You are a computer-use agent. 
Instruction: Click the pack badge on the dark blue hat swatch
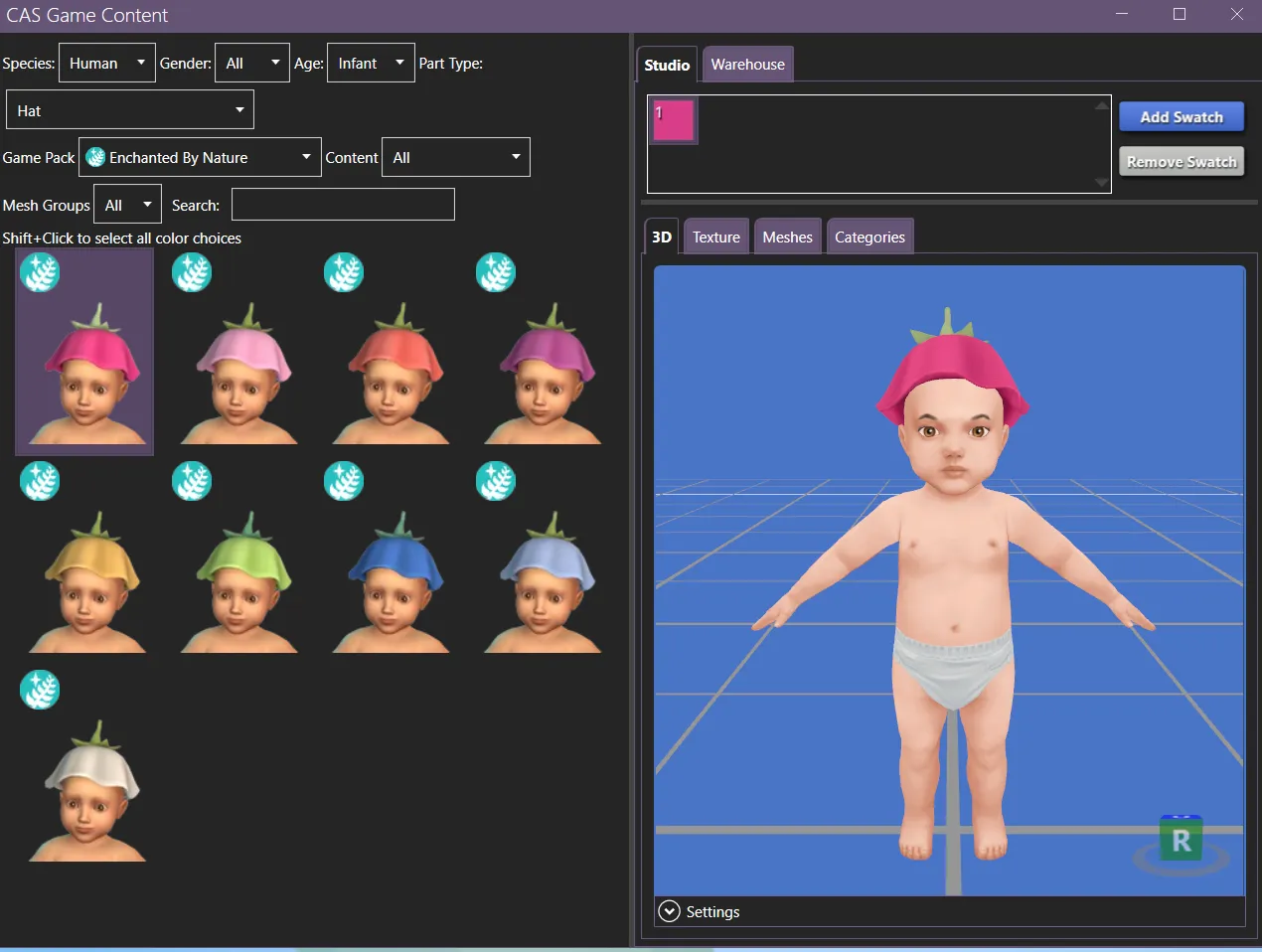[x=344, y=481]
